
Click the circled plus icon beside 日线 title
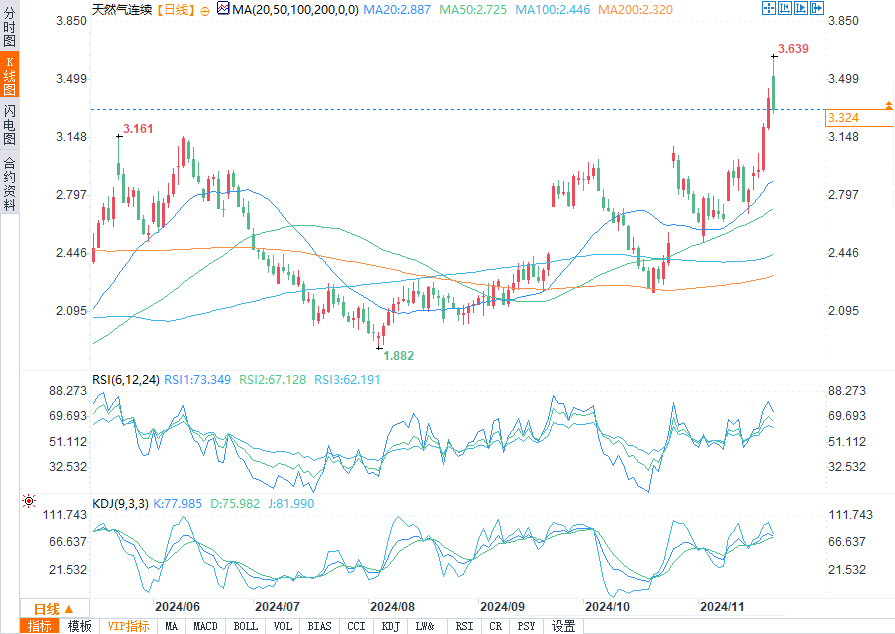[205, 9]
